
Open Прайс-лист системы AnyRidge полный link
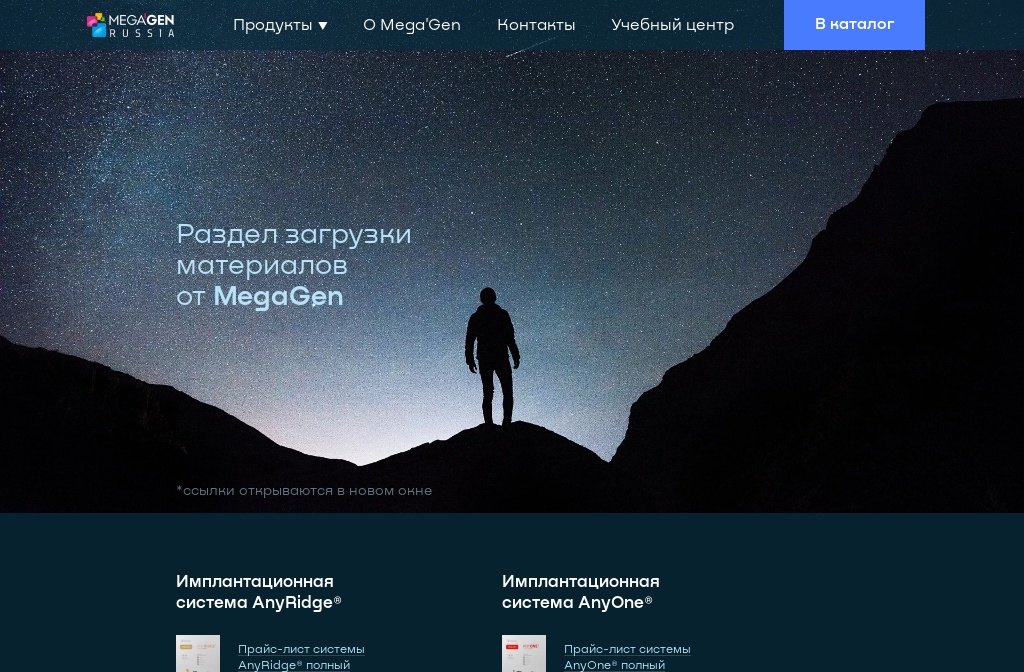point(301,657)
